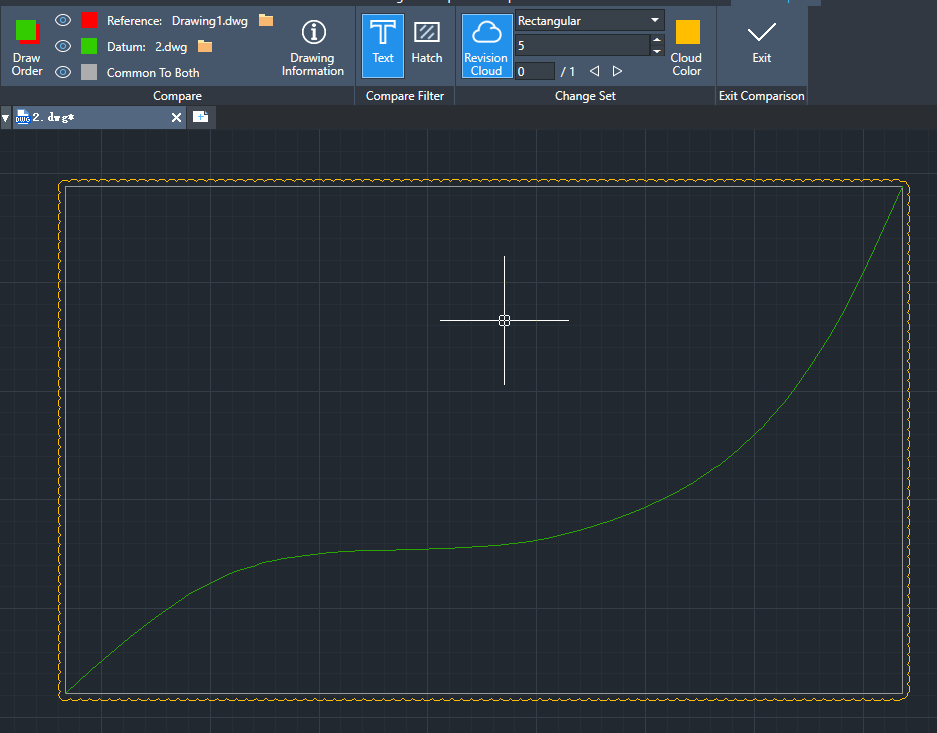Toggle visibility of Reference drawing

63,20
